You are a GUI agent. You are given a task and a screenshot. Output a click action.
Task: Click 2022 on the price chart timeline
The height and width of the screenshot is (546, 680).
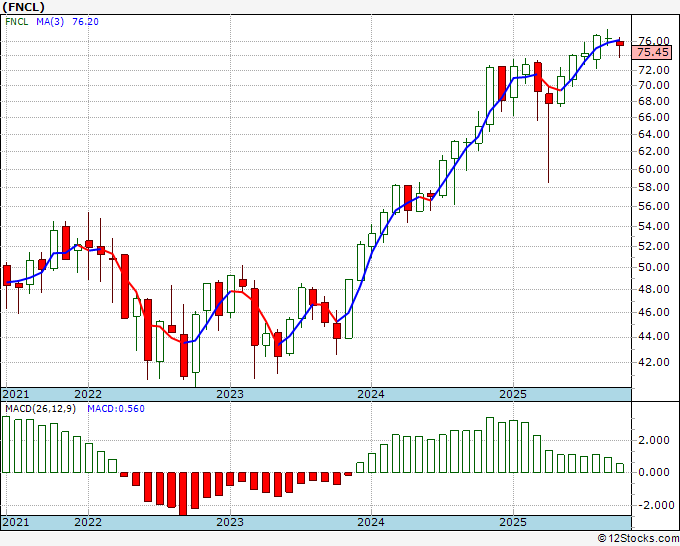(88, 394)
